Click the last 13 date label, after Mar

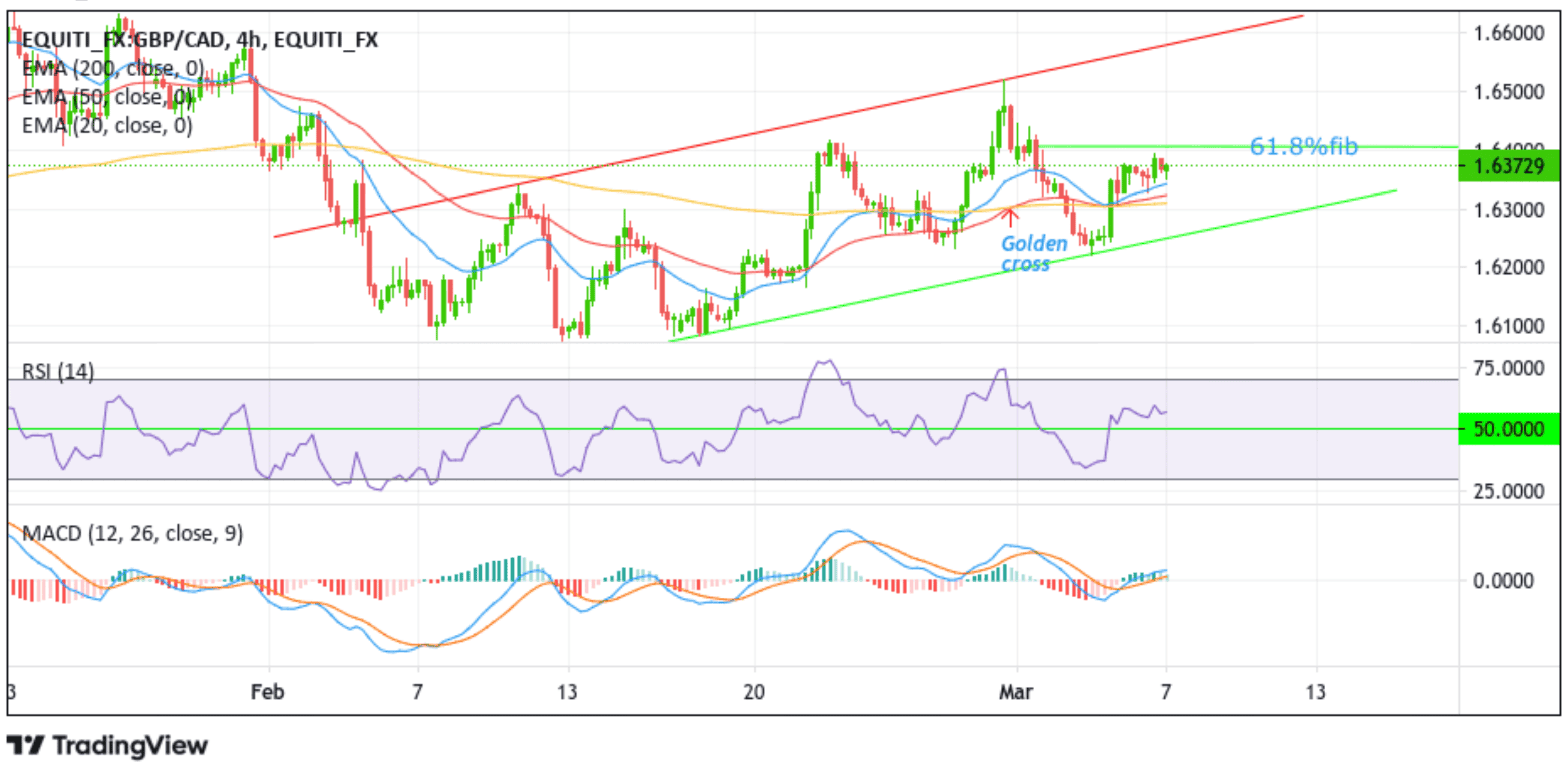point(1315,692)
